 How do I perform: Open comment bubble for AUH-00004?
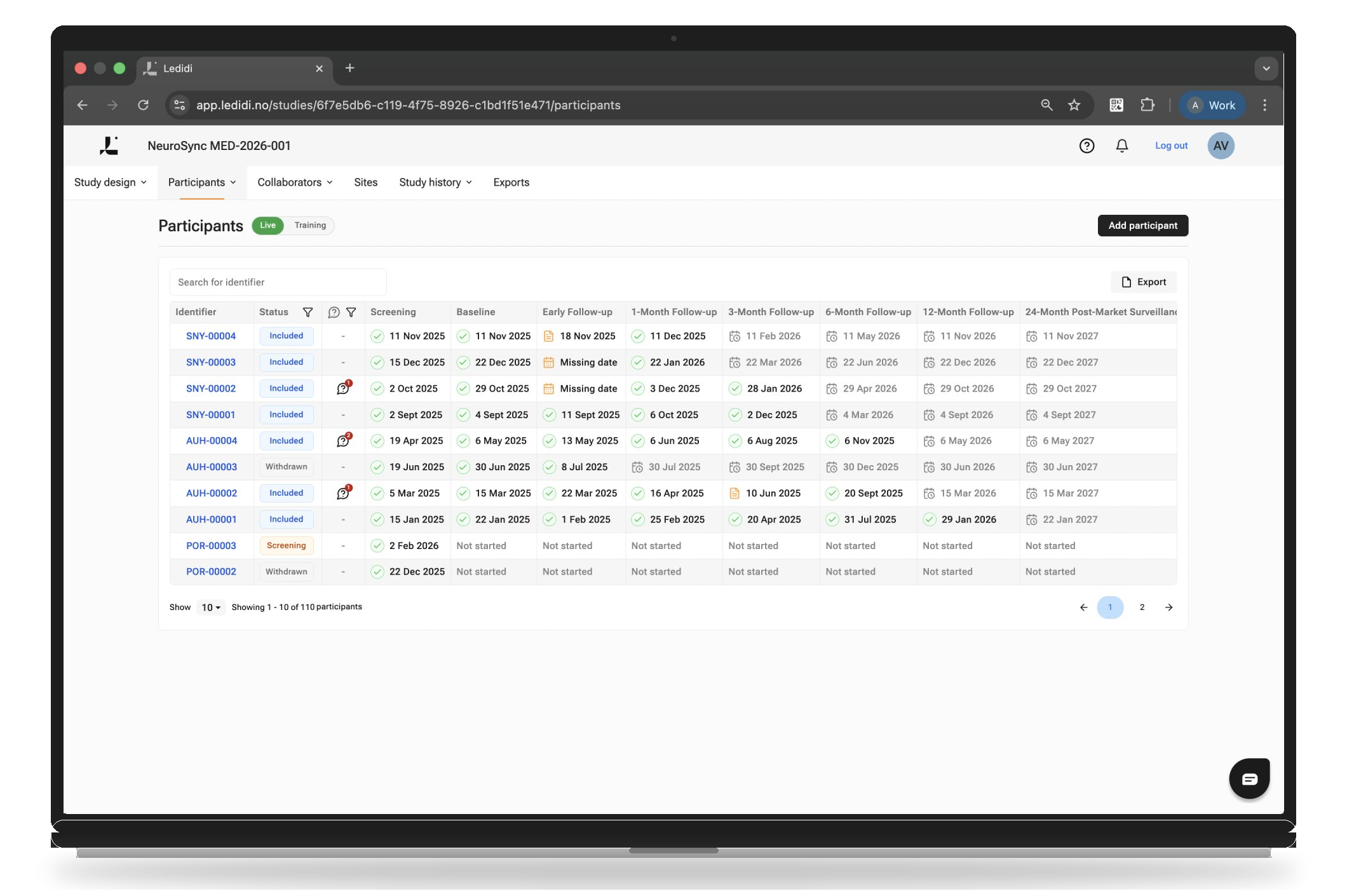coord(343,440)
